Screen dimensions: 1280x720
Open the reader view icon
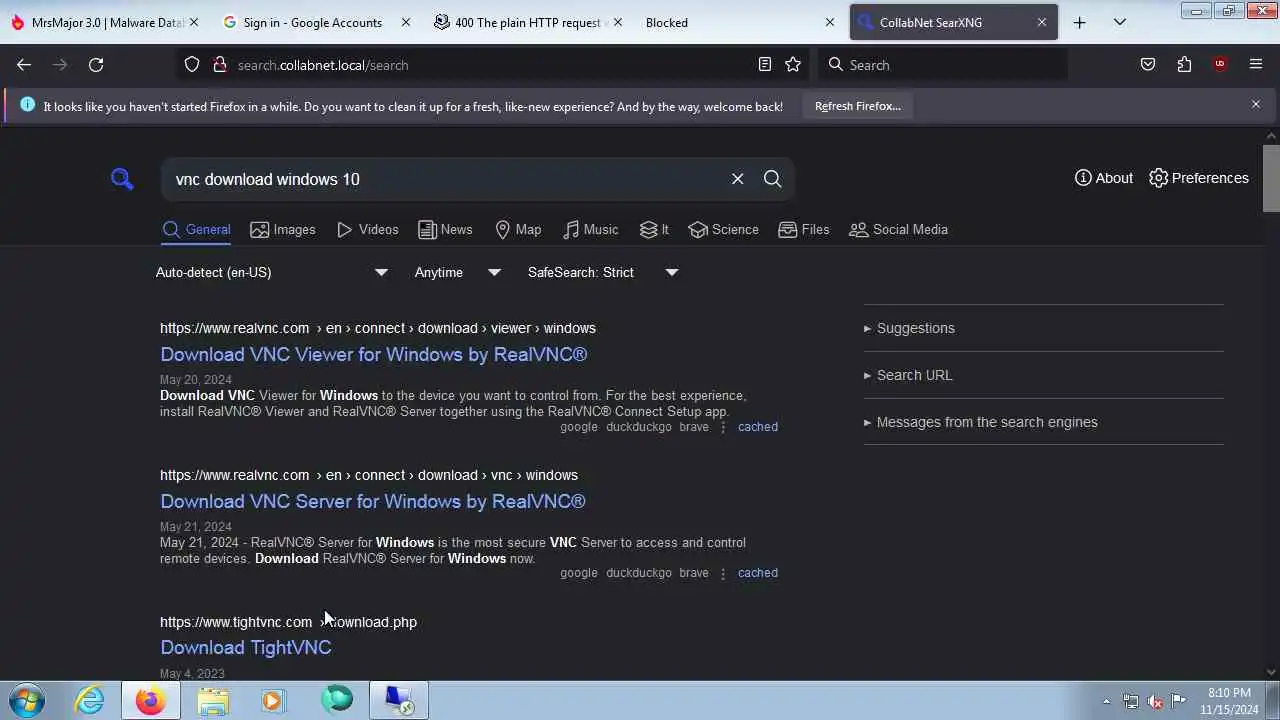pyautogui.click(x=765, y=65)
